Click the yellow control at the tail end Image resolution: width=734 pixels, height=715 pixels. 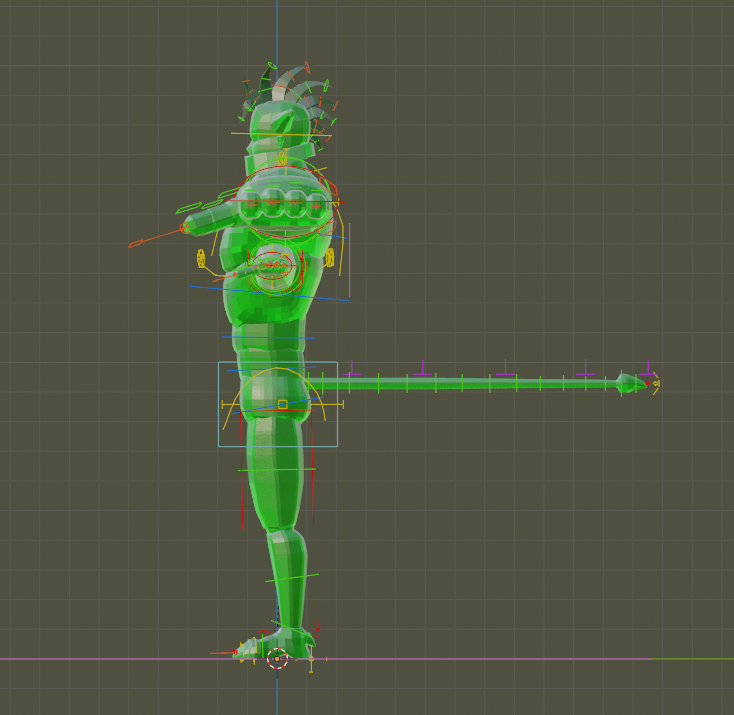pos(656,383)
